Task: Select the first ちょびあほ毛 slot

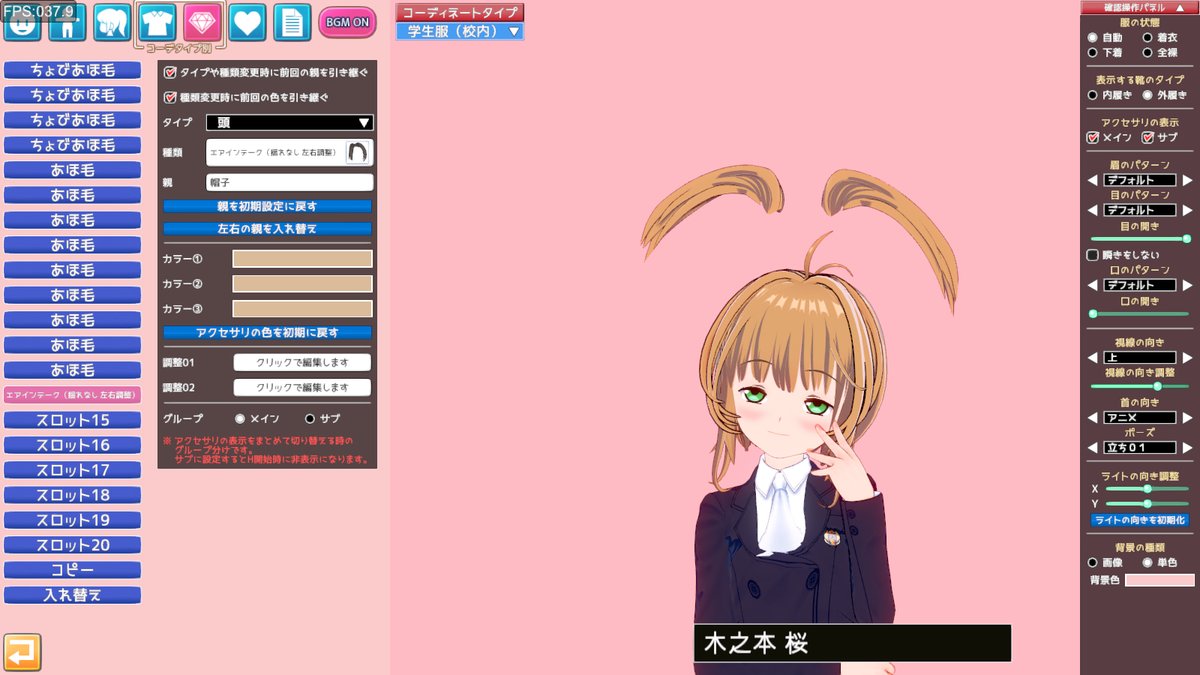Action: tap(72, 70)
